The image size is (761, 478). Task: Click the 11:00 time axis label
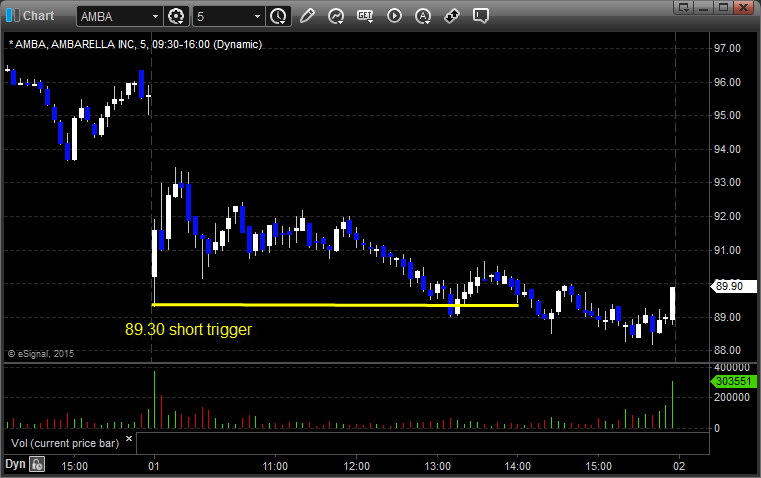coord(275,466)
